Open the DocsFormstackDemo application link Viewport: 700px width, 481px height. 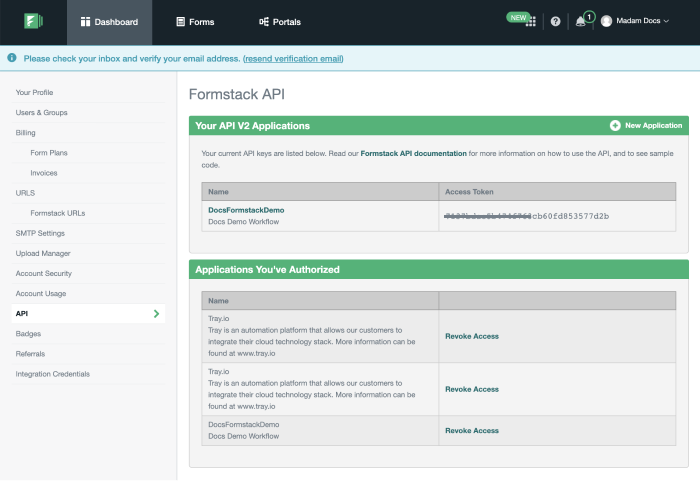pyautogui.click(x=246, y=210)
